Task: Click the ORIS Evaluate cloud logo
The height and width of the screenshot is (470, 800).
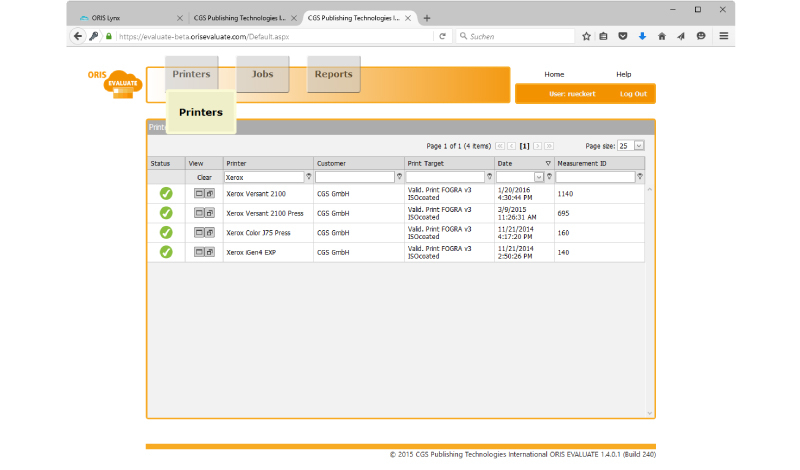Action: pos(115,84)
